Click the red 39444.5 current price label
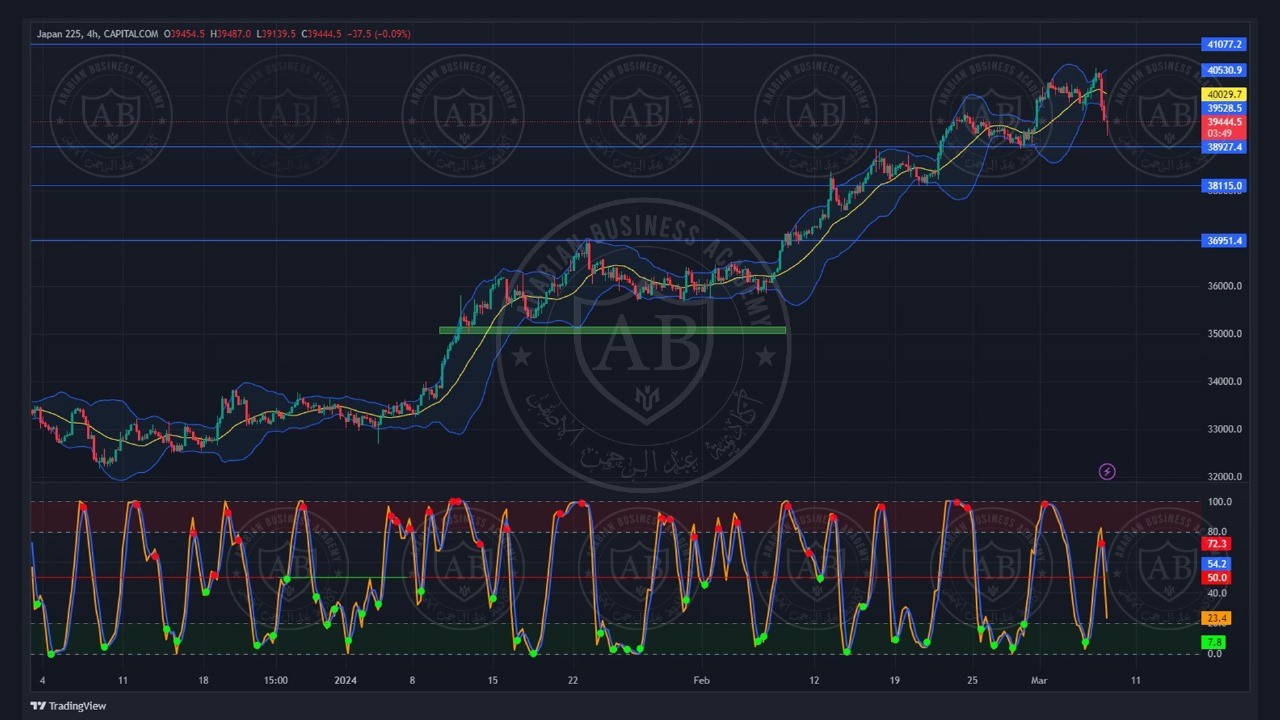 point(1224,122)
